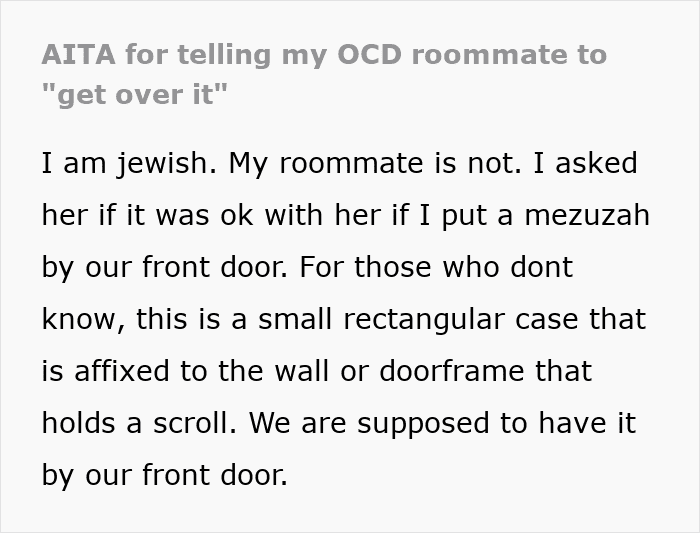Click the word "scroll." in the paragraph
The width and height of the screenshot is (700, 533).
[x=195, y=423]
